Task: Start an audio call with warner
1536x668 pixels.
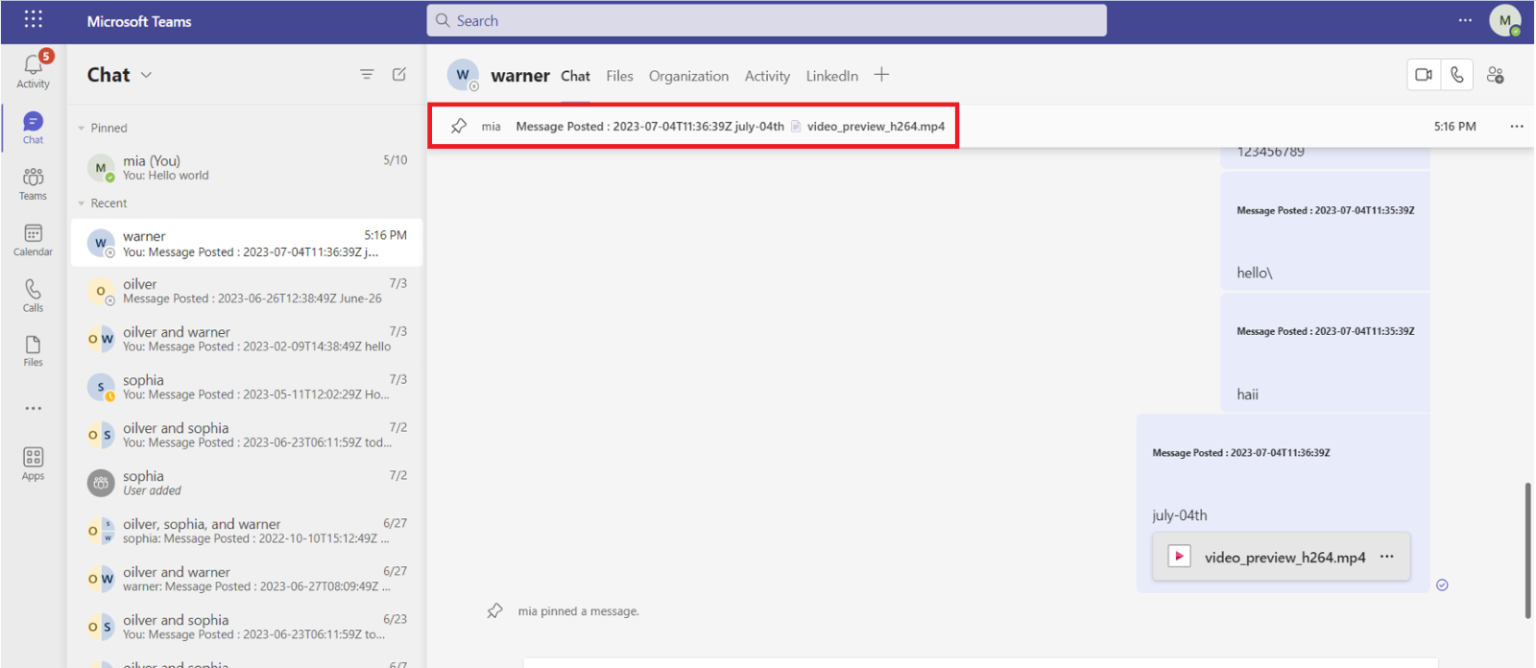Action: coord(1457,74)
